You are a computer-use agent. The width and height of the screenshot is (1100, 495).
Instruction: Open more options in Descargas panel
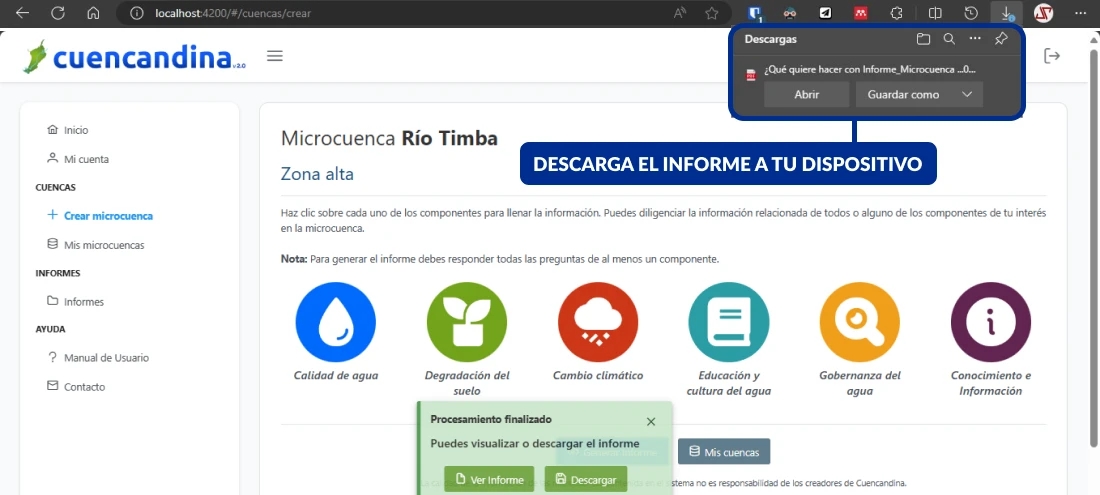(x=975, y=39)
